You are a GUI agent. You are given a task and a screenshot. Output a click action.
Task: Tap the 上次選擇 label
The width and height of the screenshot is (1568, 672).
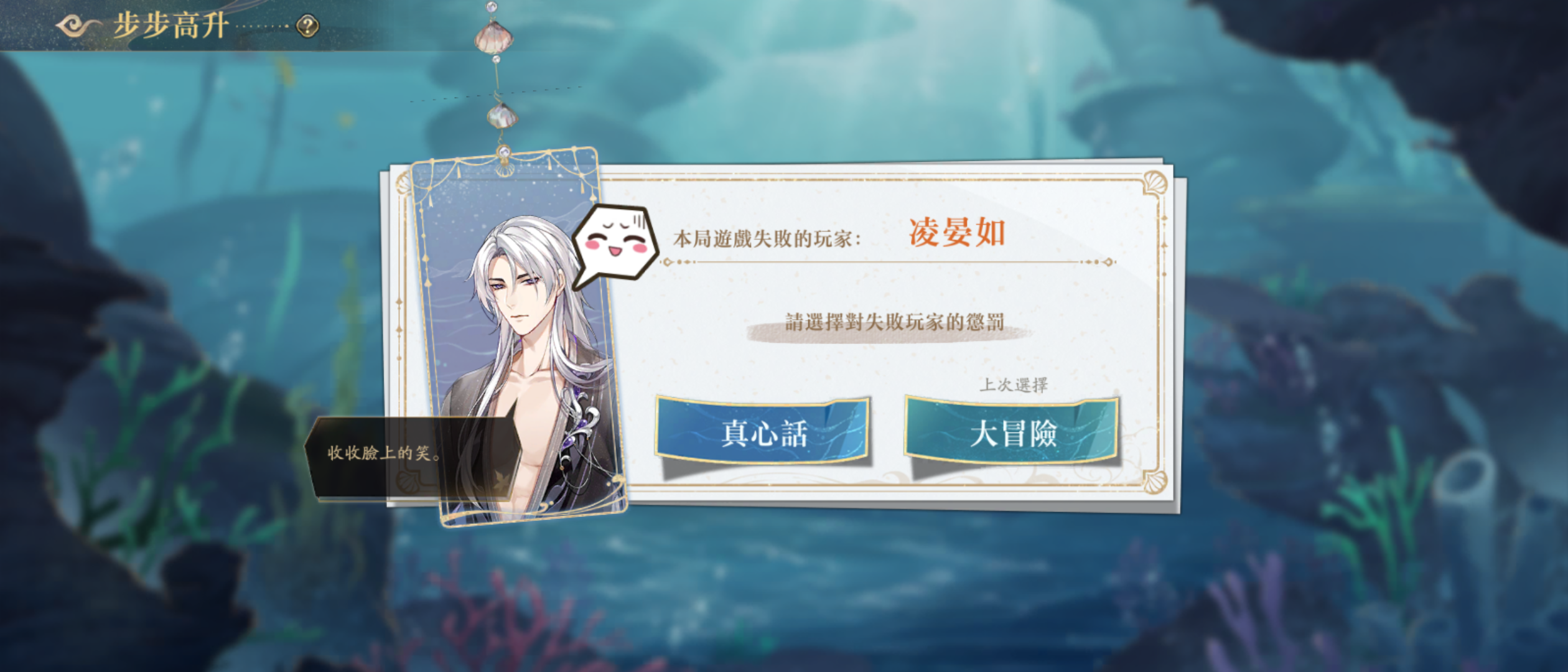[x=1014, y=385]
